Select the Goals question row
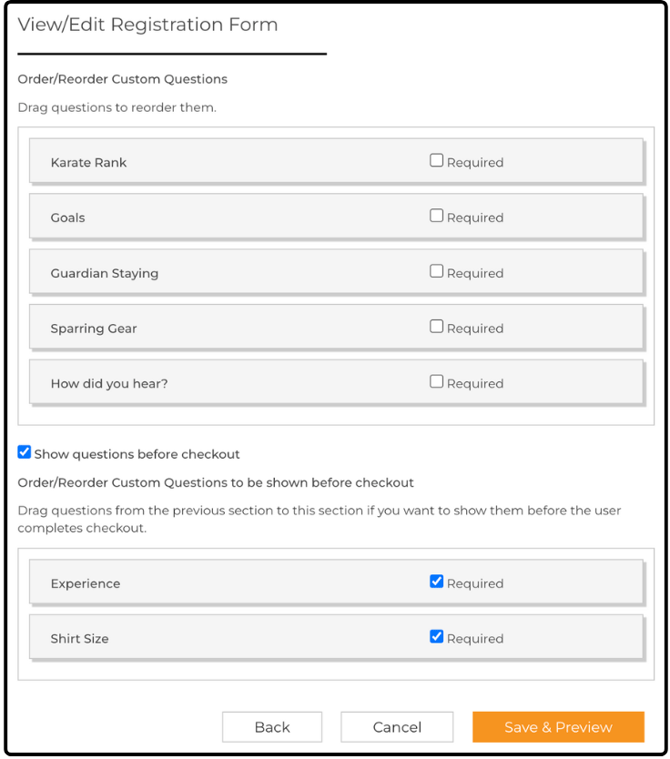 [336, 216]
